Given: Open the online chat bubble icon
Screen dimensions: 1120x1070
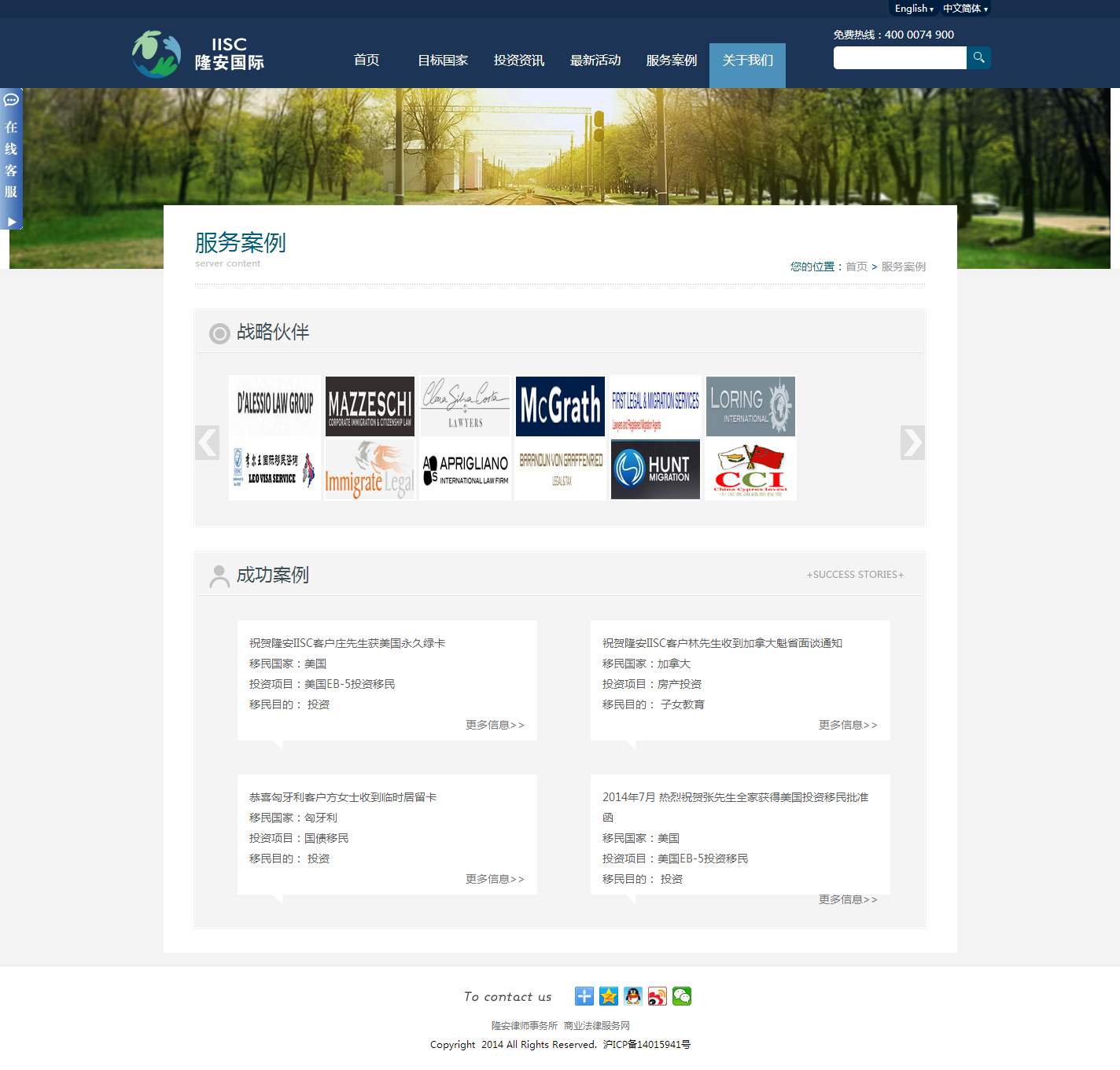Looking at the screenshot, I should [x=11, y=100].
